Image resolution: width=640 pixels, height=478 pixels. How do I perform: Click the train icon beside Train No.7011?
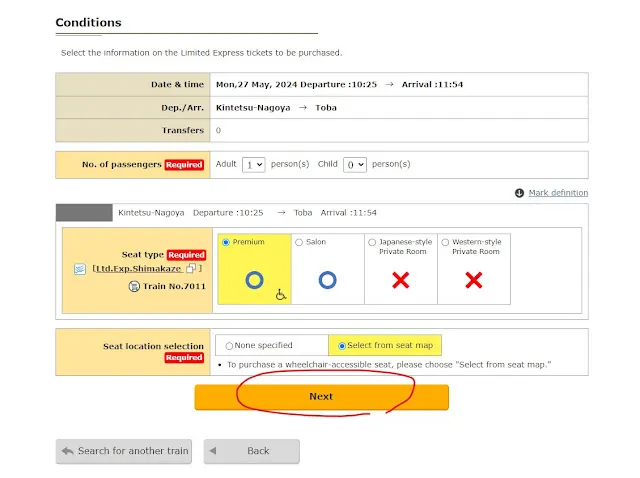tap(134, 286)
